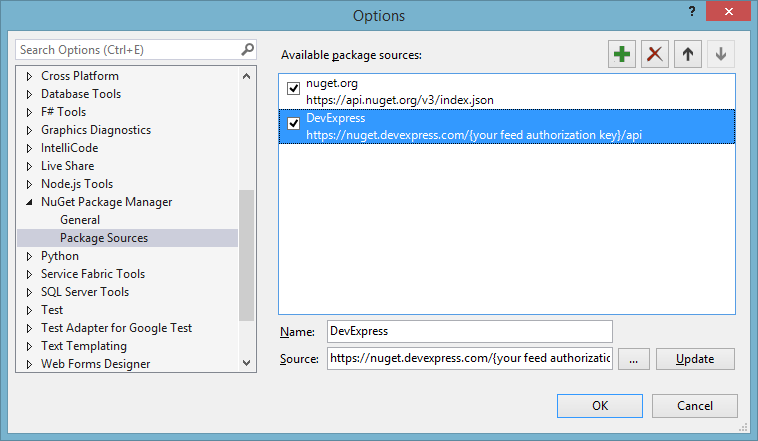Viewport: 758px width, 441px height.
Task: Click into the Name field containing DevExpress
Action: click(x=469, y=331)
